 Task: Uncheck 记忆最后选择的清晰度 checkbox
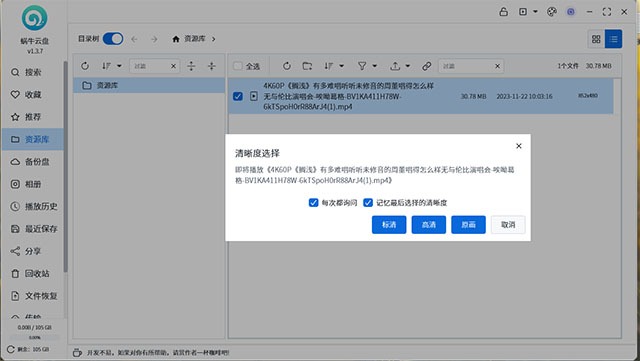click(368, 203)
